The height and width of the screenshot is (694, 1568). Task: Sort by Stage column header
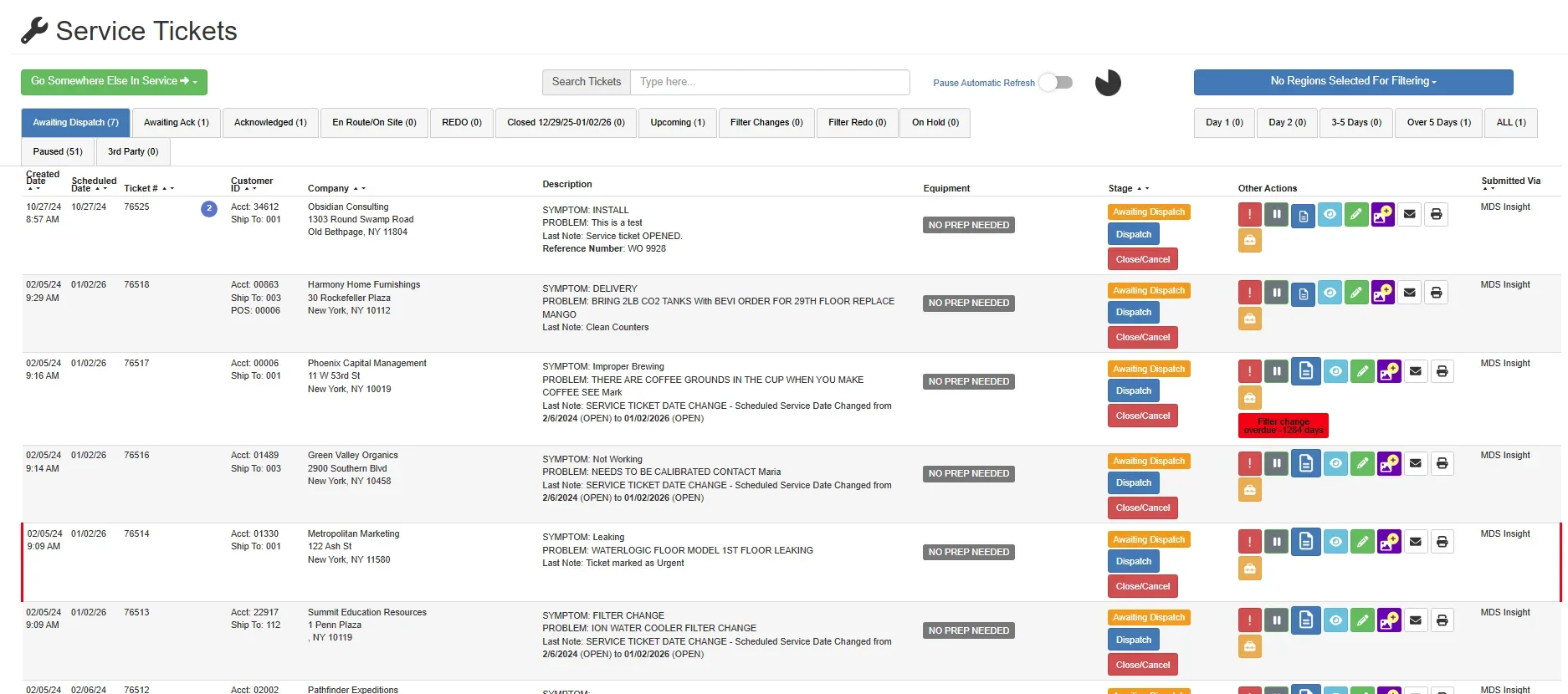[x=1129, y=188]
